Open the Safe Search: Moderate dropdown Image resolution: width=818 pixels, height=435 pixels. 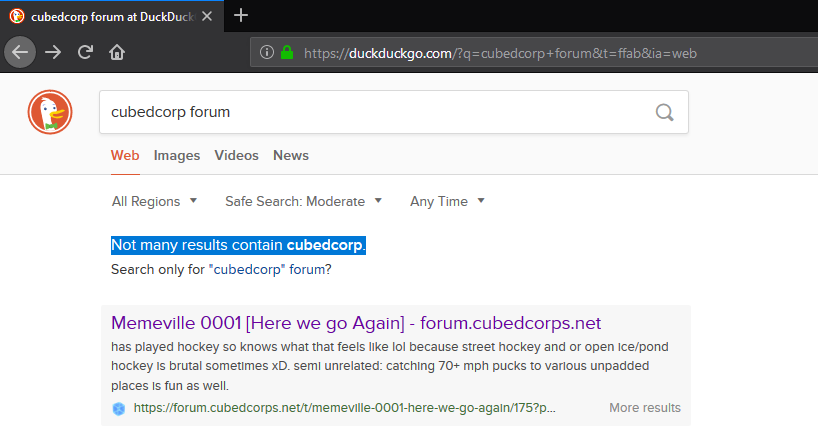point(303,201)
